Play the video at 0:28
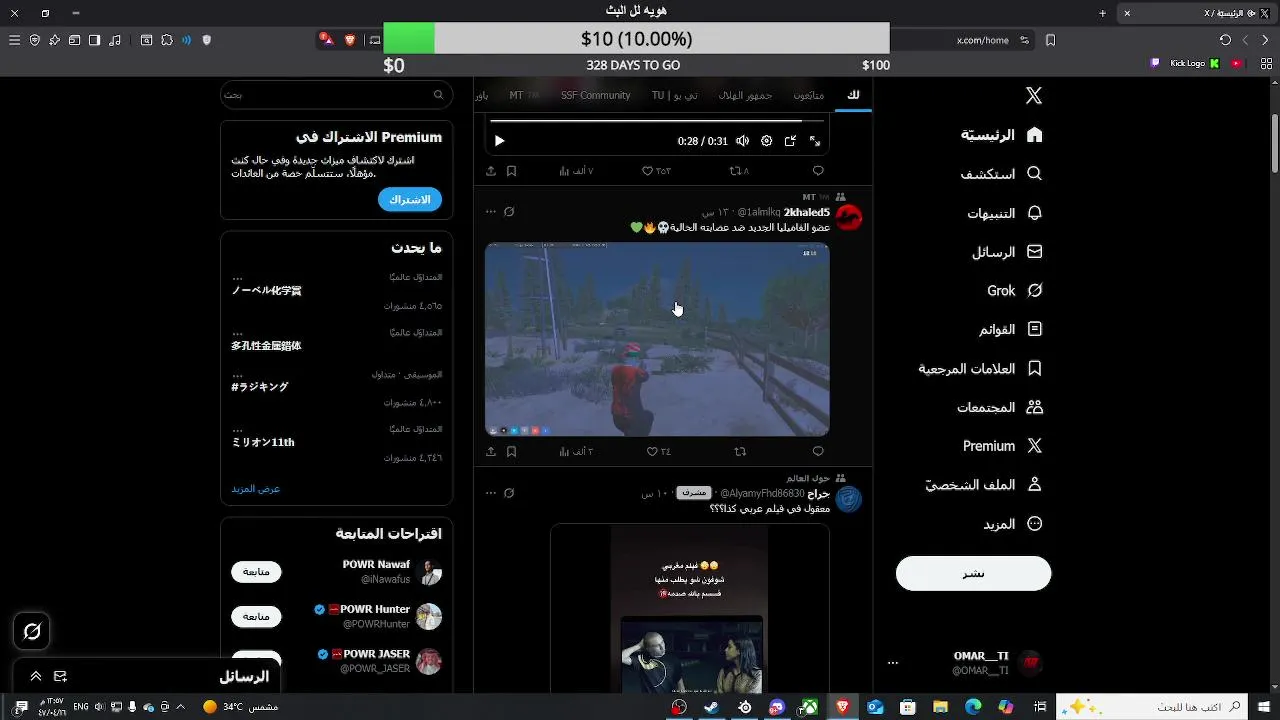The image size is (1280, 720). (x=500, y=141)
